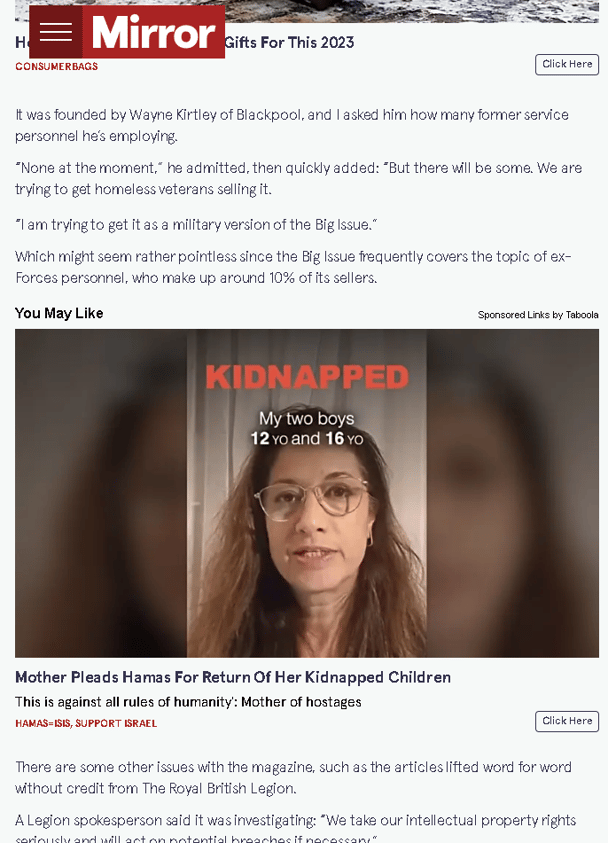Click the Gifts For This 2023 headline
The height and width of the screenshot is (843, 608).
pos(289,42)
